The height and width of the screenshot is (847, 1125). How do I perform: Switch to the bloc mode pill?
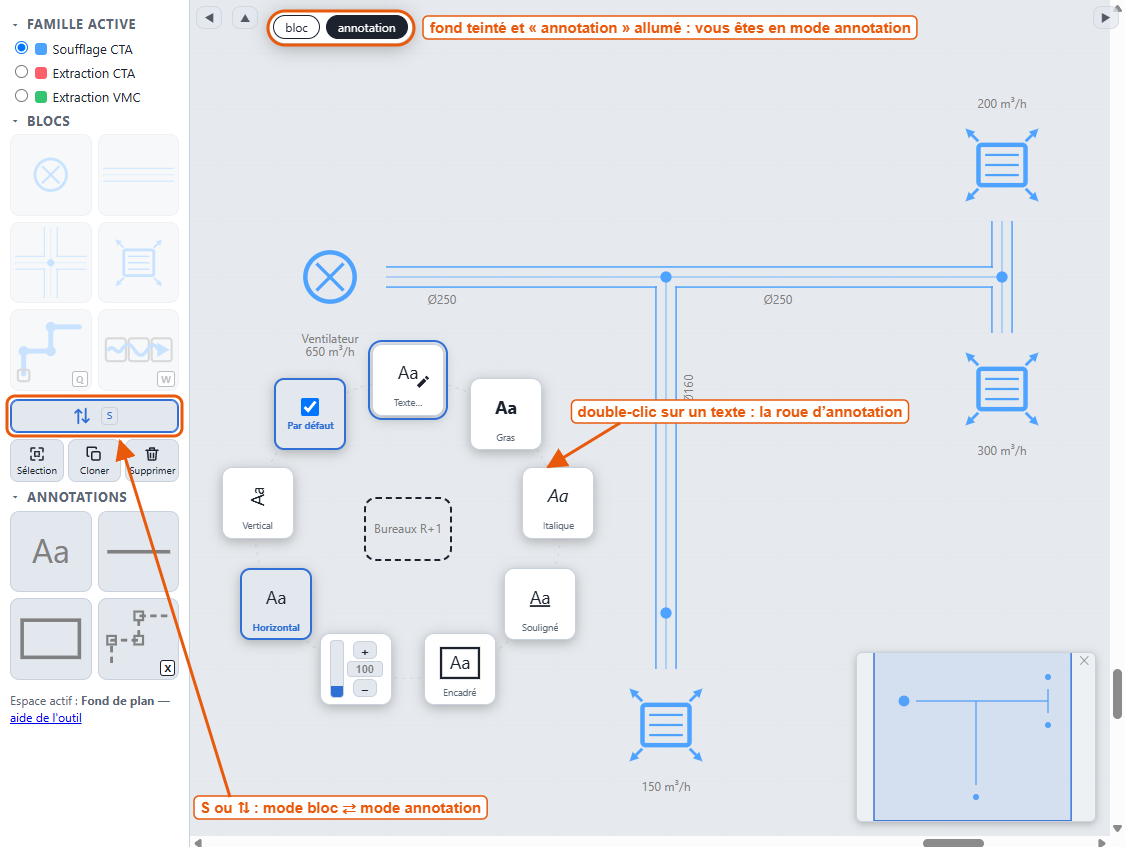point(296,27)
